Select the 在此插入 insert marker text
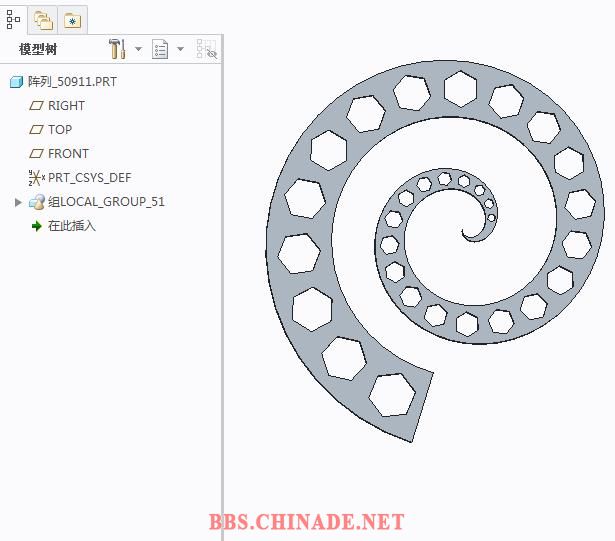This screenshot has width=615, height=541. pyautogui.click(x=72, y=226)
